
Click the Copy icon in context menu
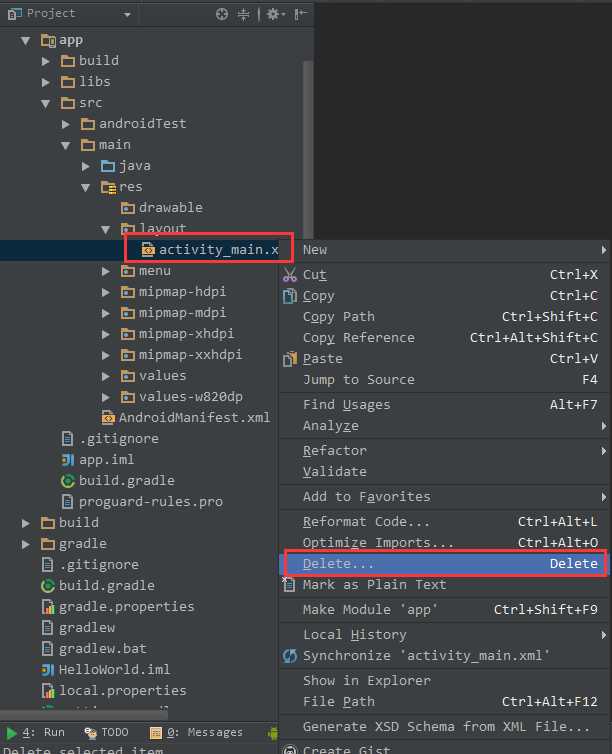tap(289, 296)
